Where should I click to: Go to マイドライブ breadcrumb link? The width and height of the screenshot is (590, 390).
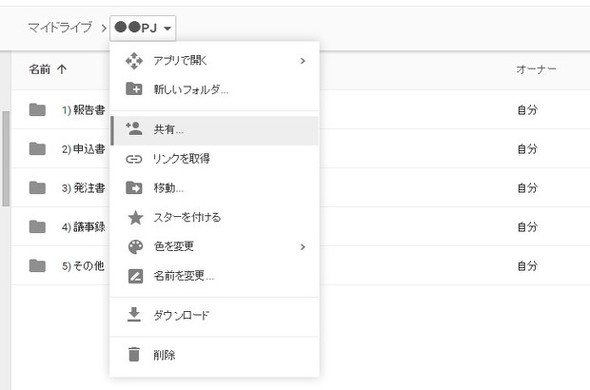60,27
